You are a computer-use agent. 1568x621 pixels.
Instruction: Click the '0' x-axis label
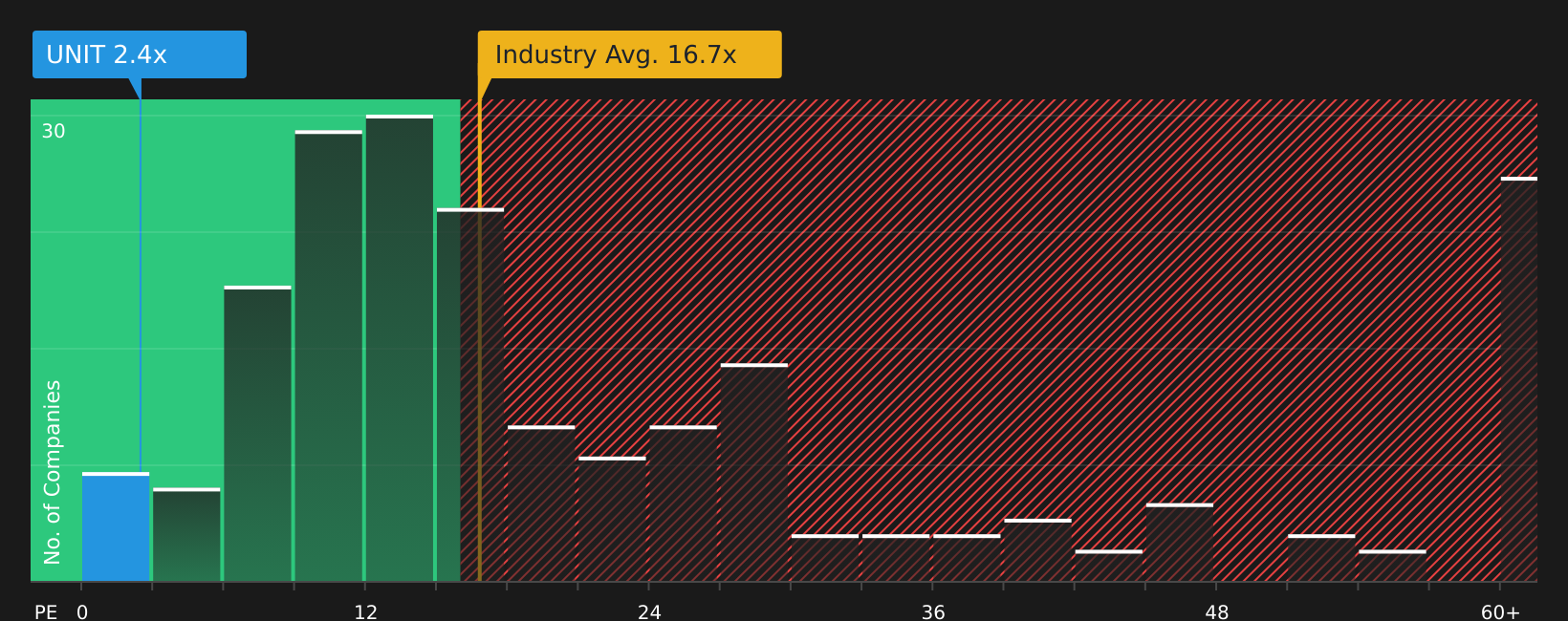(82, 612)
